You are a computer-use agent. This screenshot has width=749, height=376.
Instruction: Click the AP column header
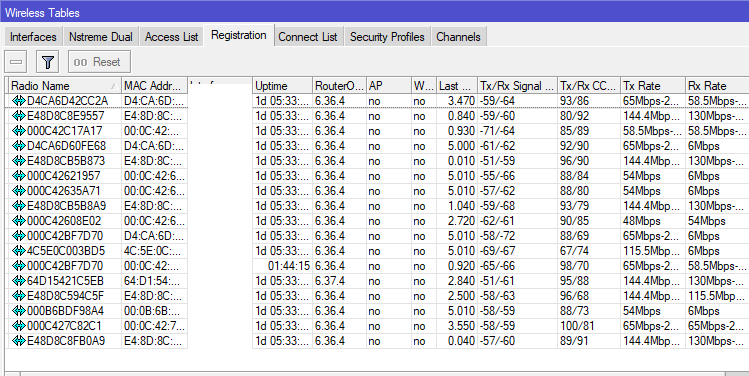(389, 86)
